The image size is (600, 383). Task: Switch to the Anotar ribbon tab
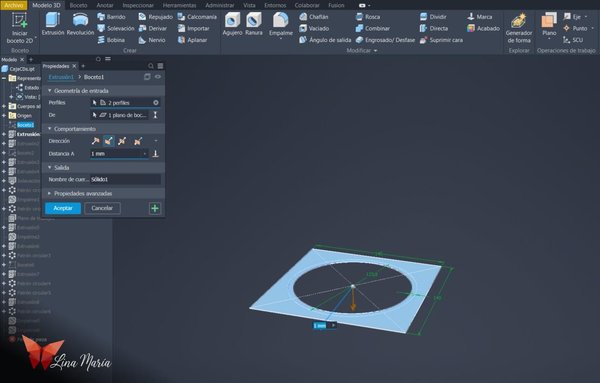click(105, 5)
